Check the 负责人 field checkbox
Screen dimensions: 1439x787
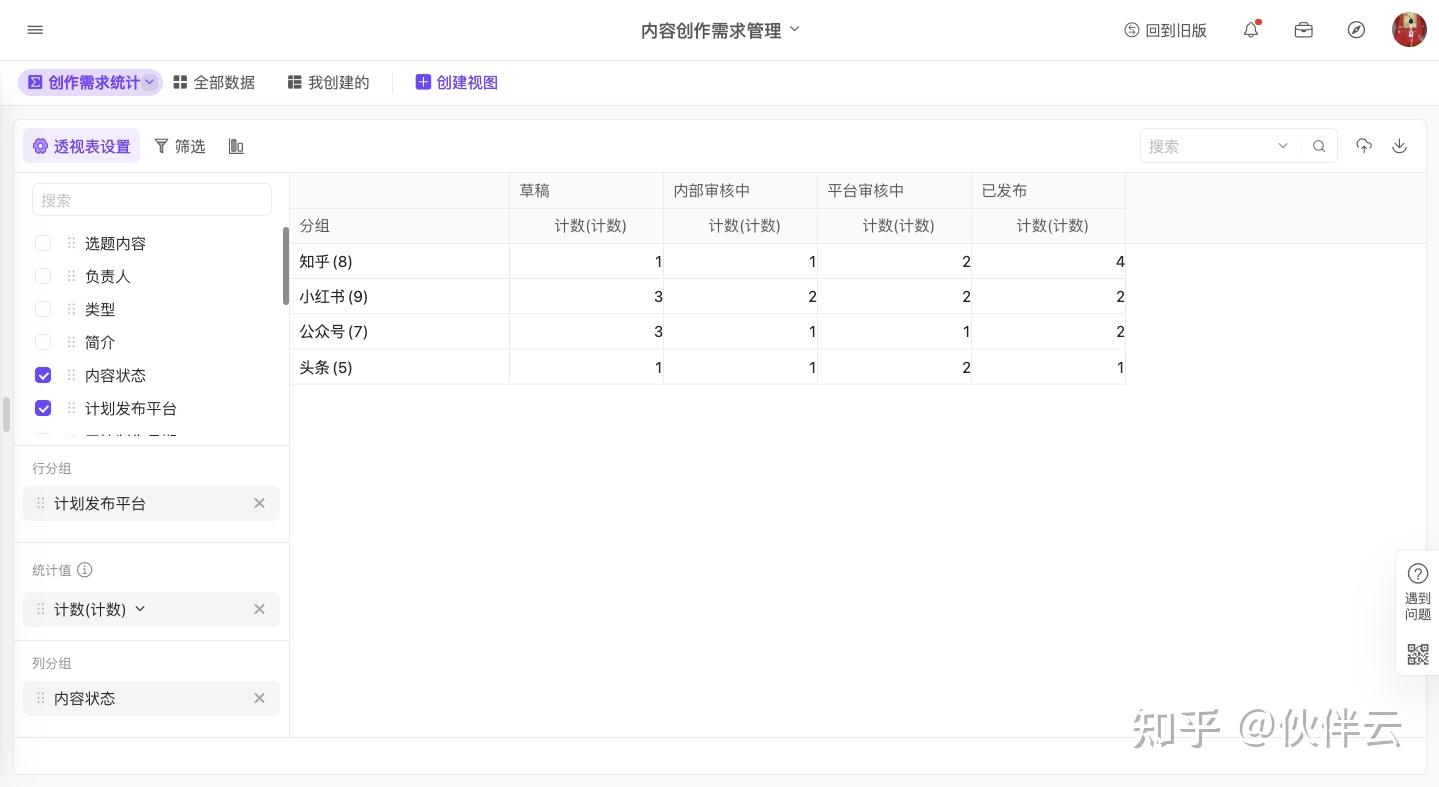click(x=43, y=276)
